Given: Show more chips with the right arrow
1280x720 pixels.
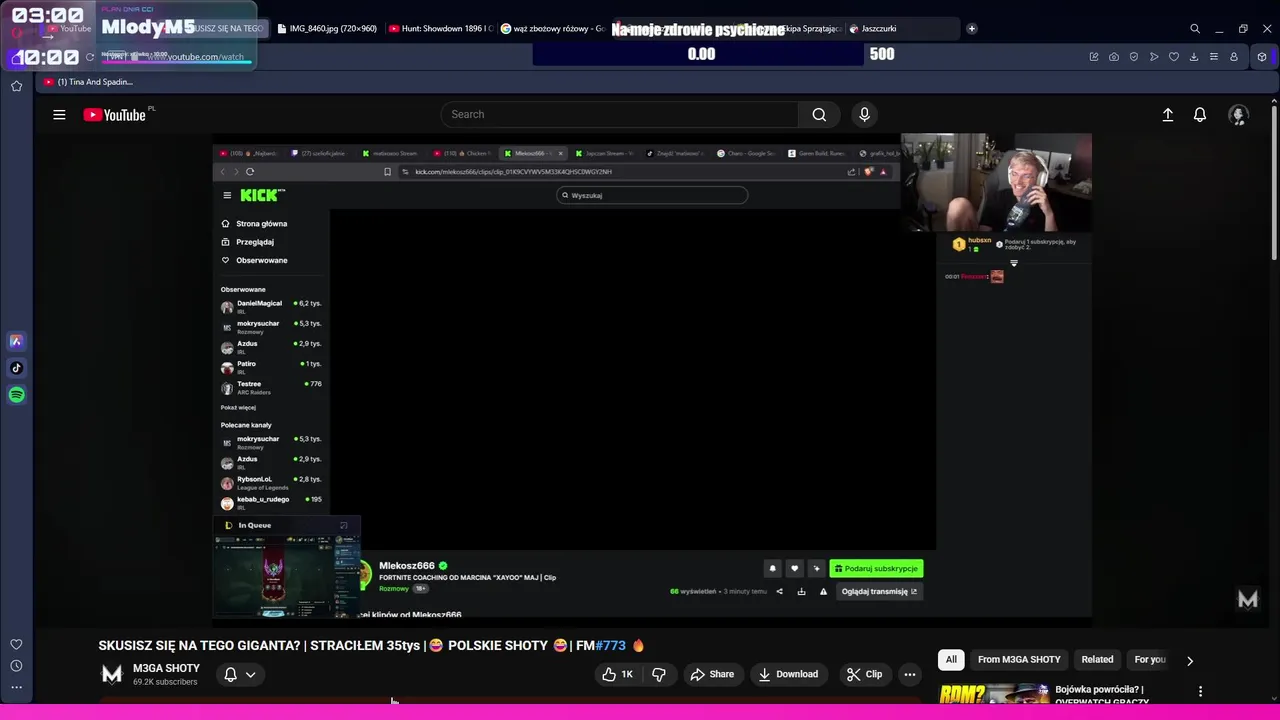Looking at the screenshot, I should [1190, 660].
